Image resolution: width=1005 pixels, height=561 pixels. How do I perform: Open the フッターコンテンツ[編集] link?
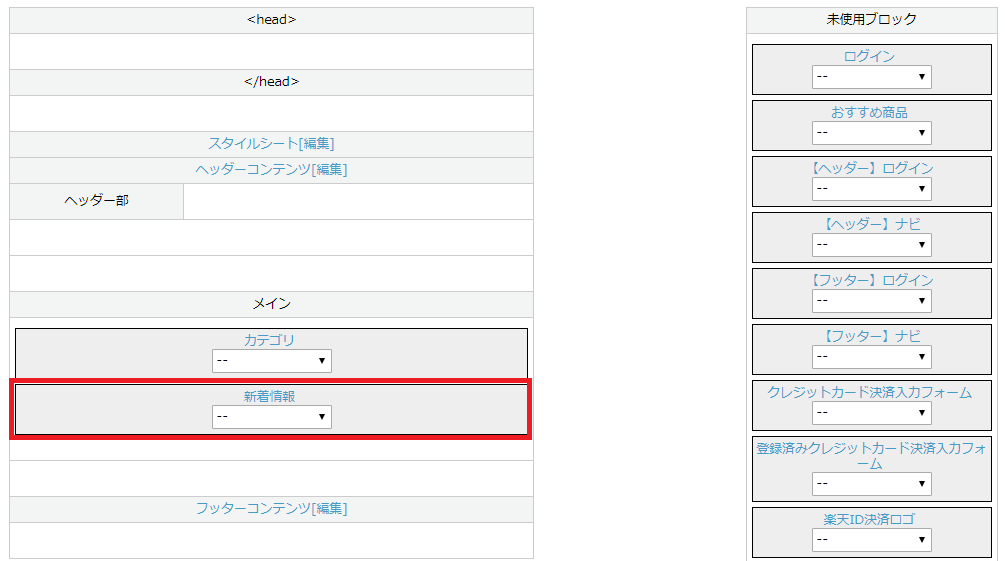(x=271, y=509)
